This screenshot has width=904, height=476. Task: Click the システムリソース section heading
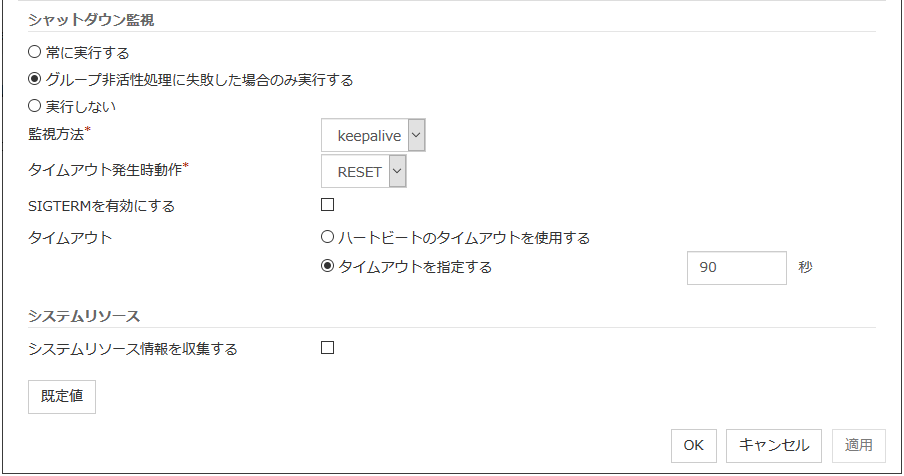[x=84, y=316]
